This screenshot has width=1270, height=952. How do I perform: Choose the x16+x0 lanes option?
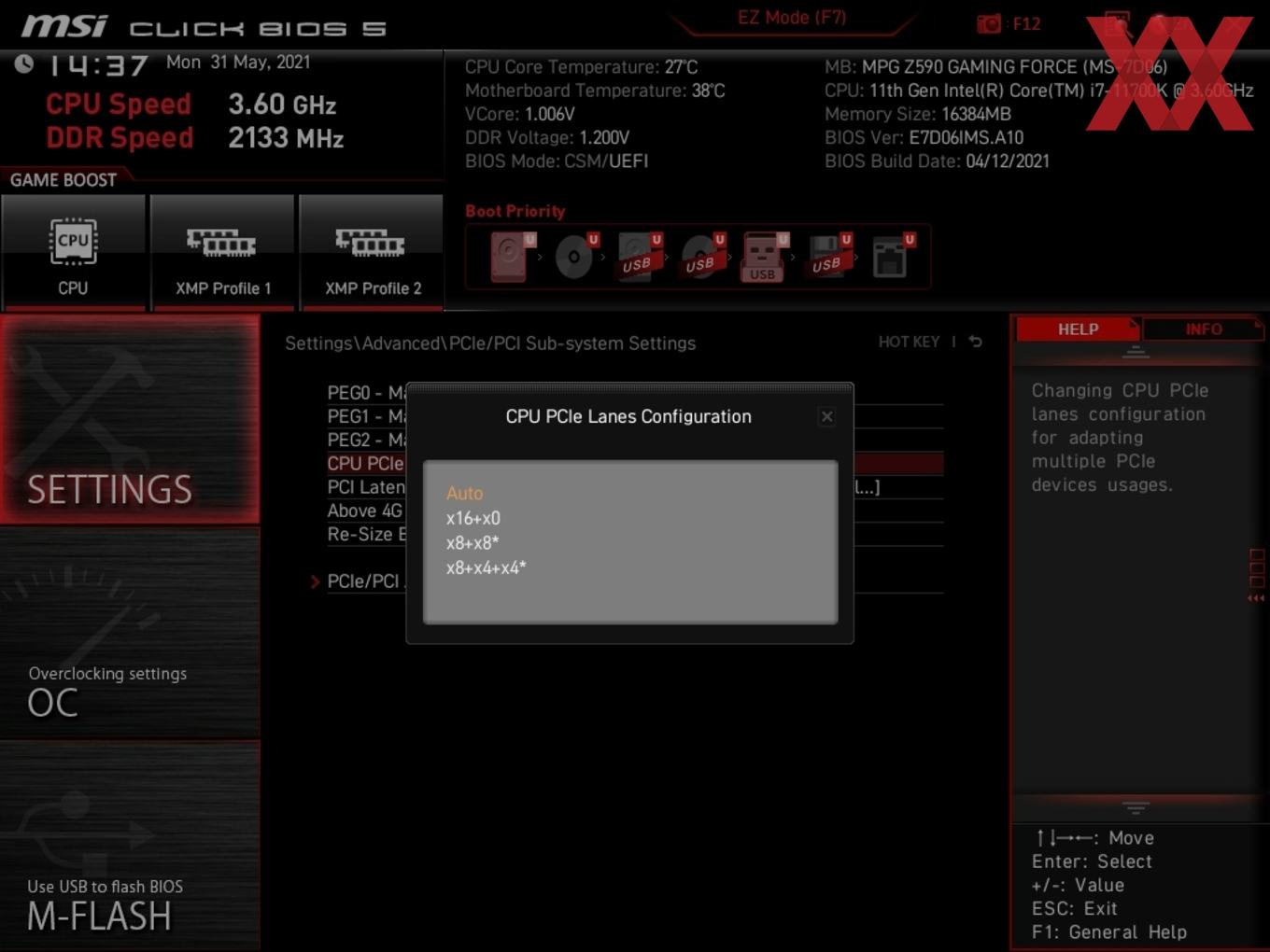coord(473,518)
